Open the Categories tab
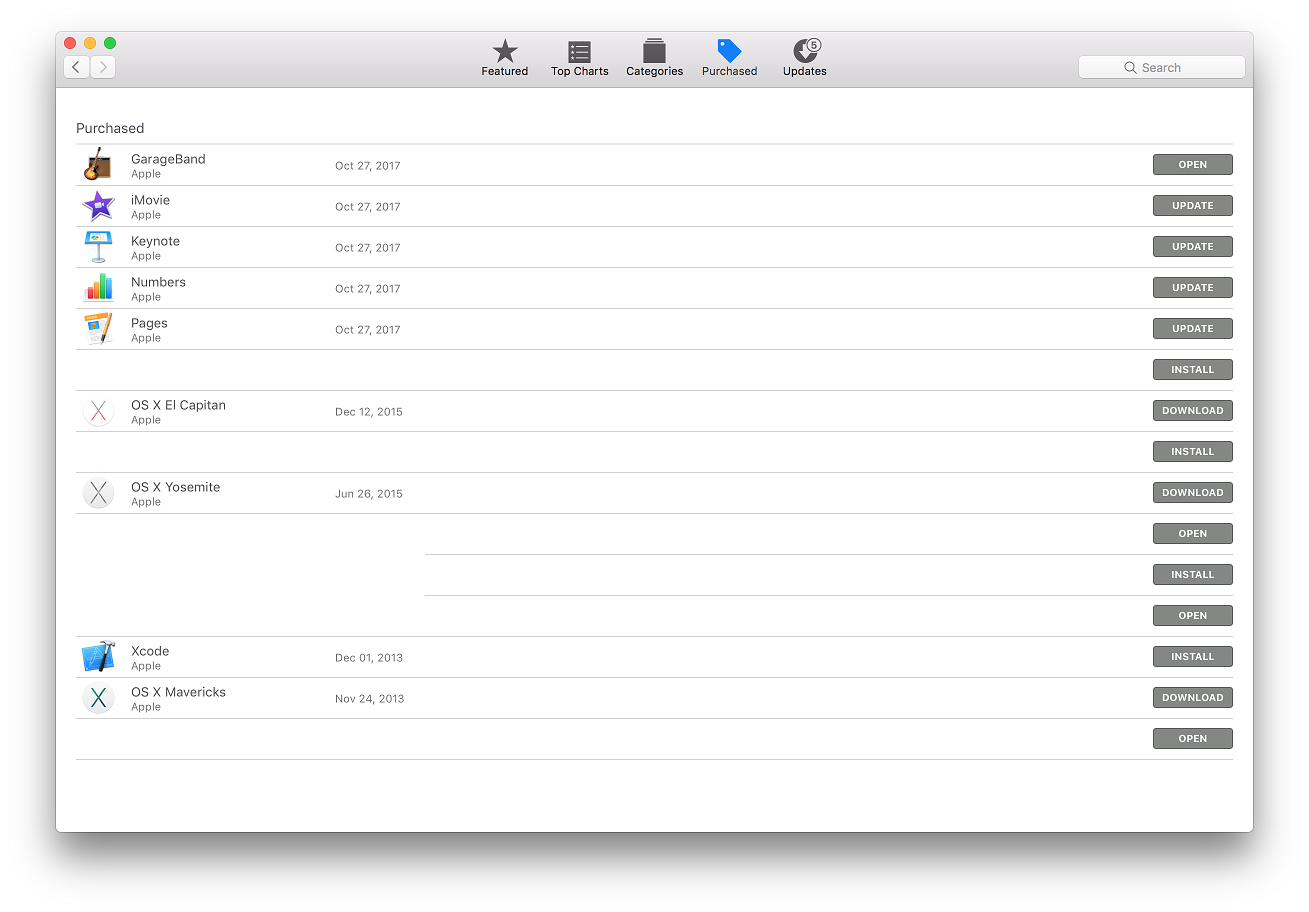1309x912 pixels. pyautogui.click(x=654, y=58)
